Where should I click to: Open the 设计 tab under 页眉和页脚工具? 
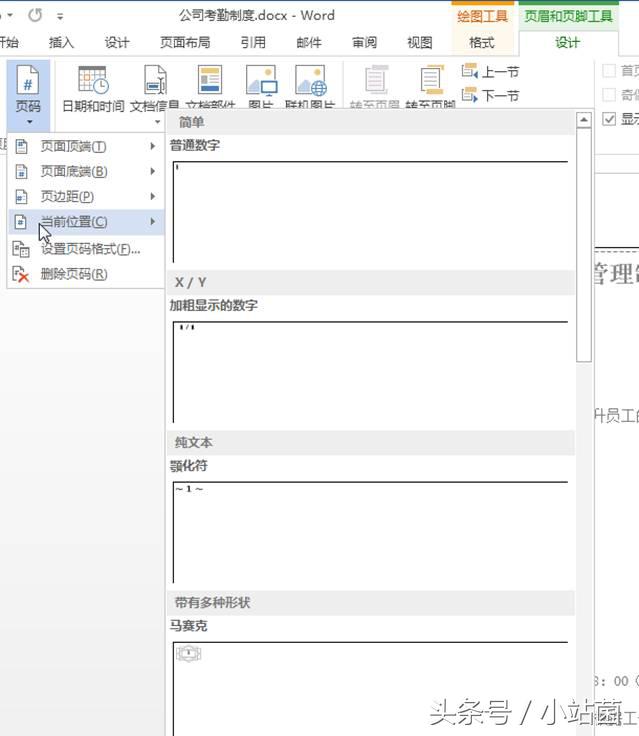click(567, 43)
